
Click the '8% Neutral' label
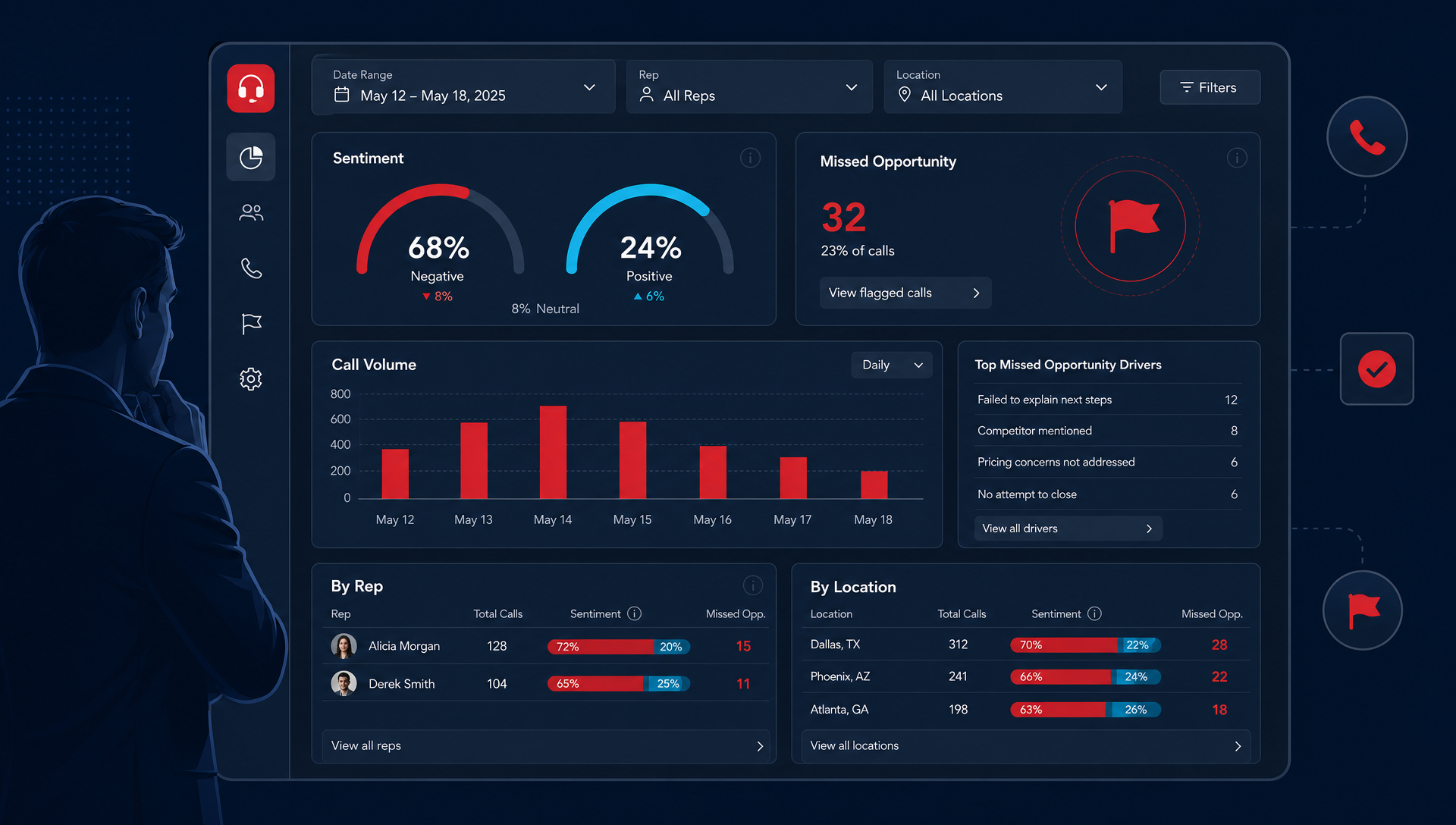[545, 309]
